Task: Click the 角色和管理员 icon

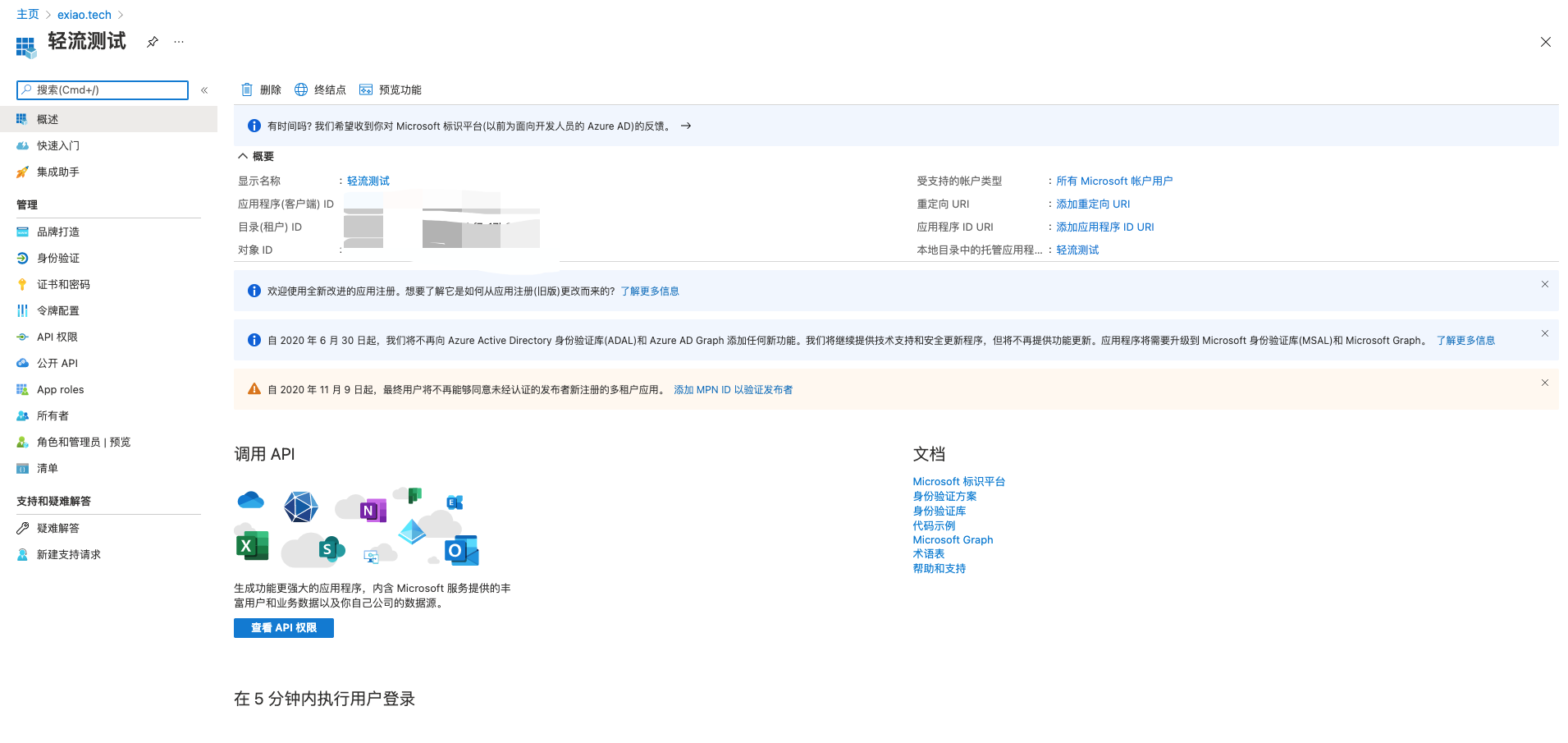Action: click(x=22, y=442)
